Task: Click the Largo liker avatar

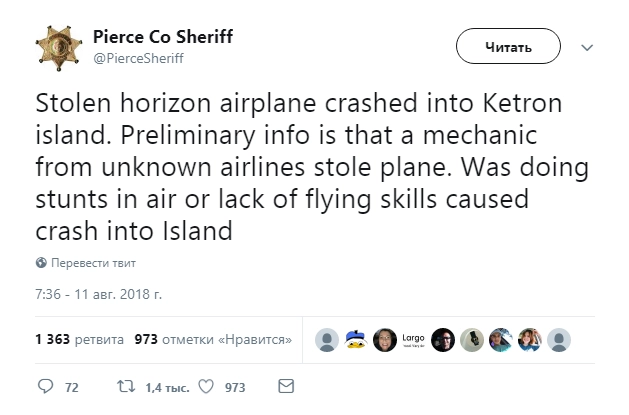Action: point(413,339)
